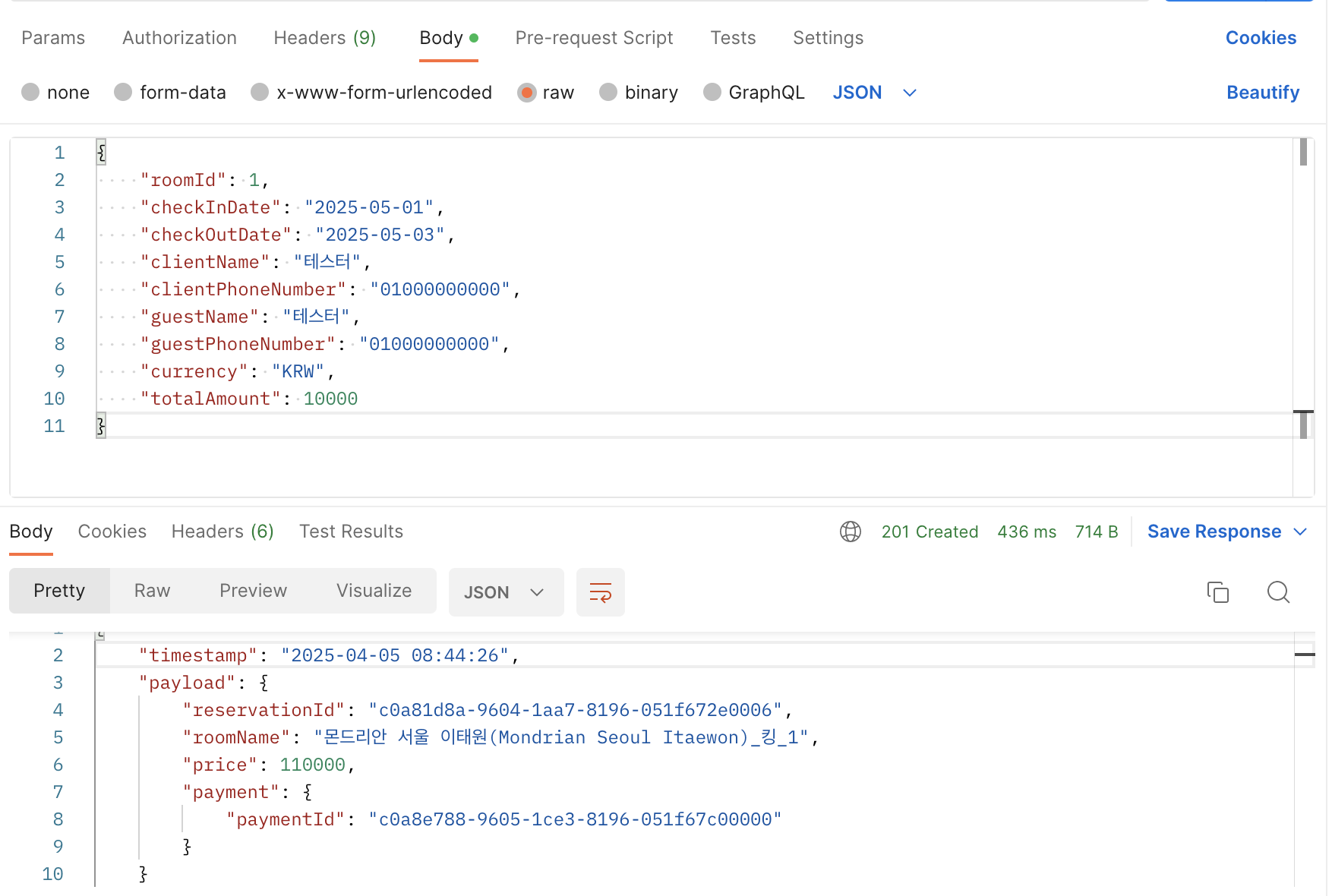The height and width of the screenshot is (896, 1332).
Task: Open the Params tab
Action: tap(53, 38)
